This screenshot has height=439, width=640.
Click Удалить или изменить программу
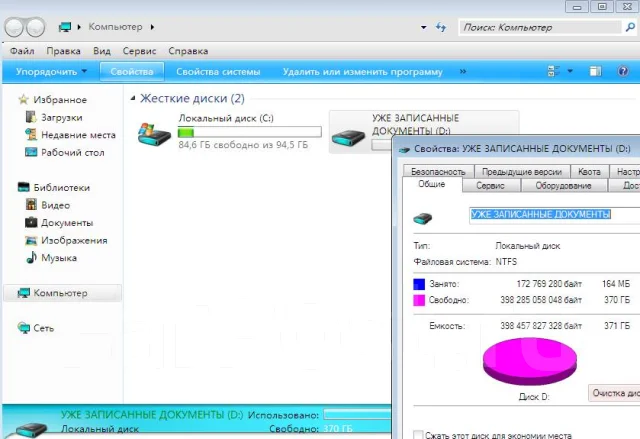pyautogui.click(x=362, y=72)
